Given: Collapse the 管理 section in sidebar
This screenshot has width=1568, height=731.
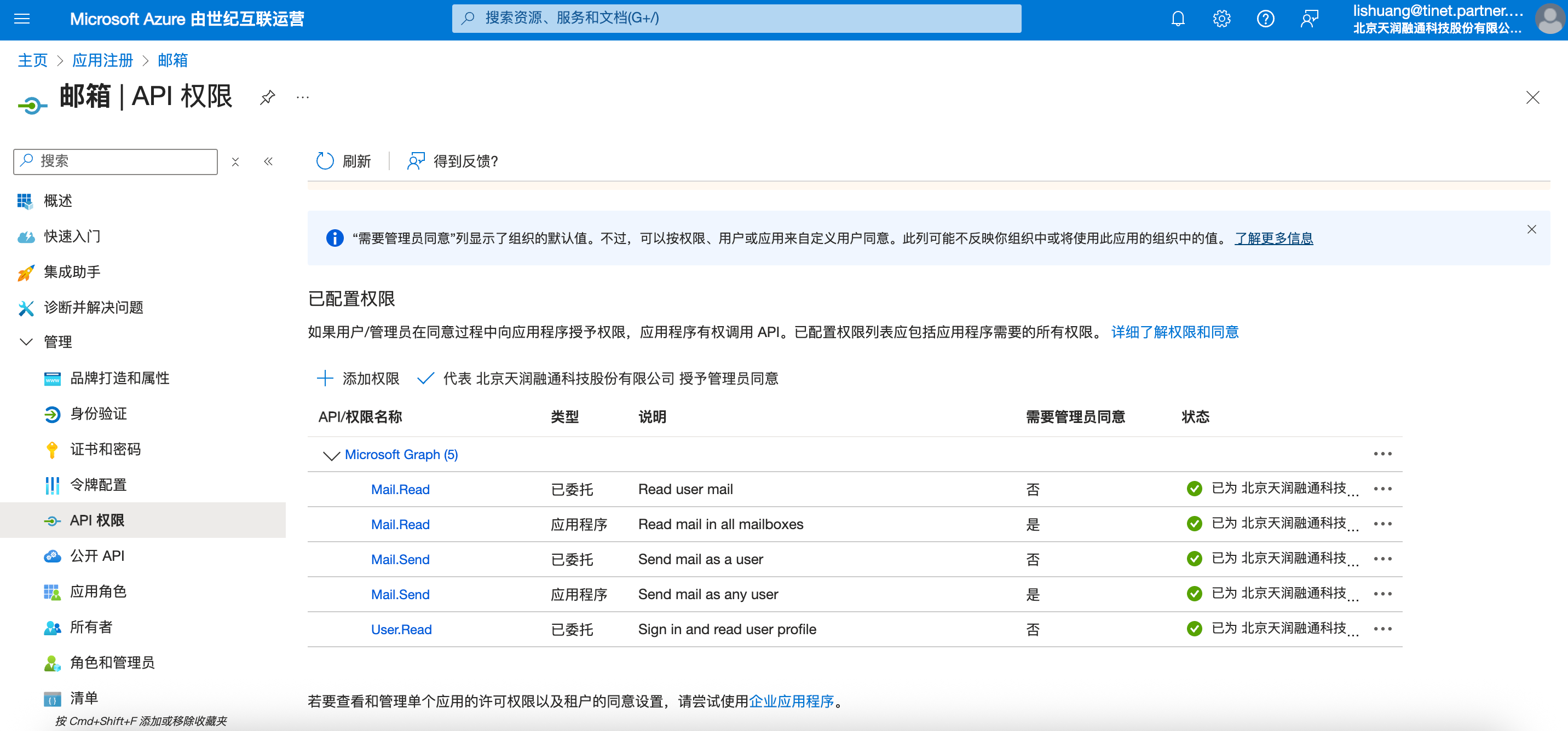Looking at the screenshot, I should 26,342.
